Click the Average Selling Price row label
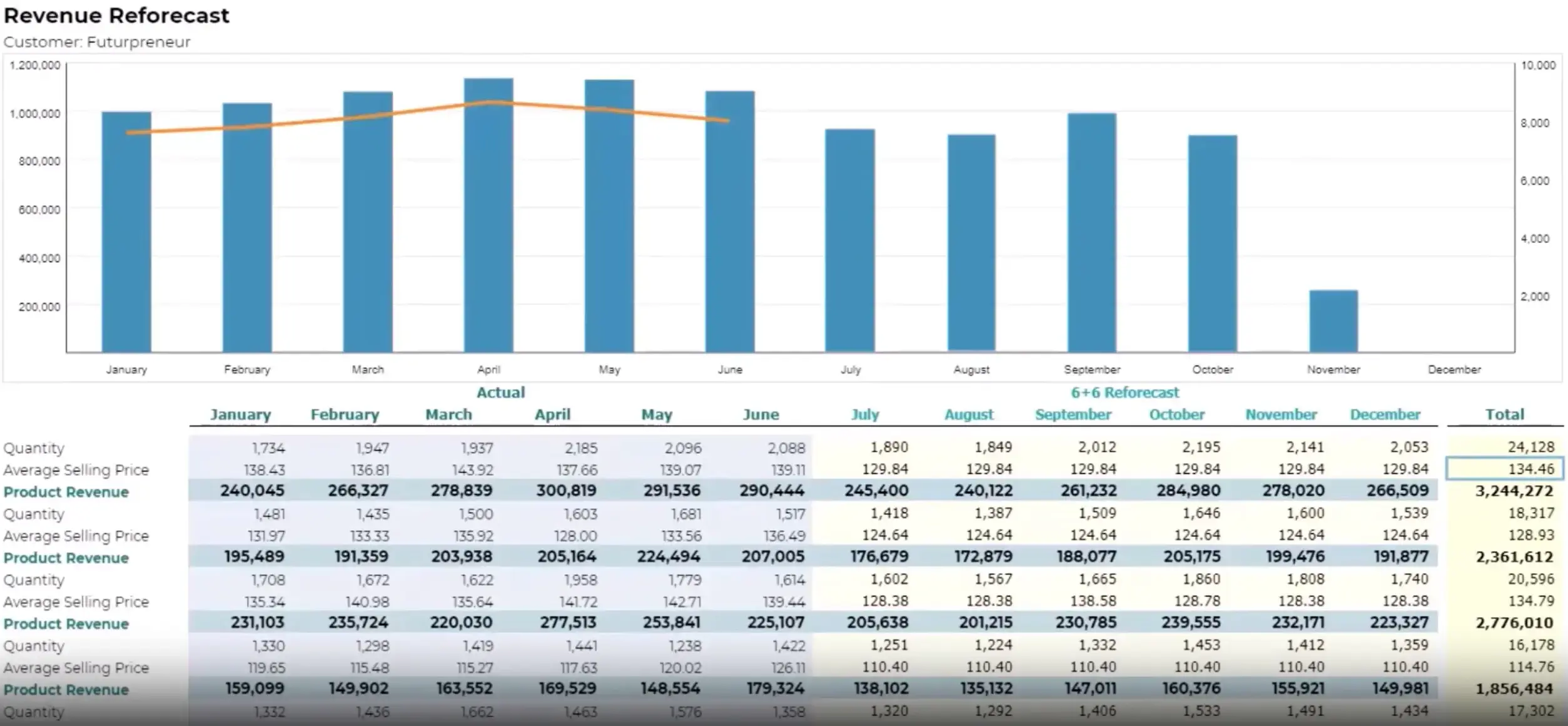1568x726 pixels. coord(76,469)
